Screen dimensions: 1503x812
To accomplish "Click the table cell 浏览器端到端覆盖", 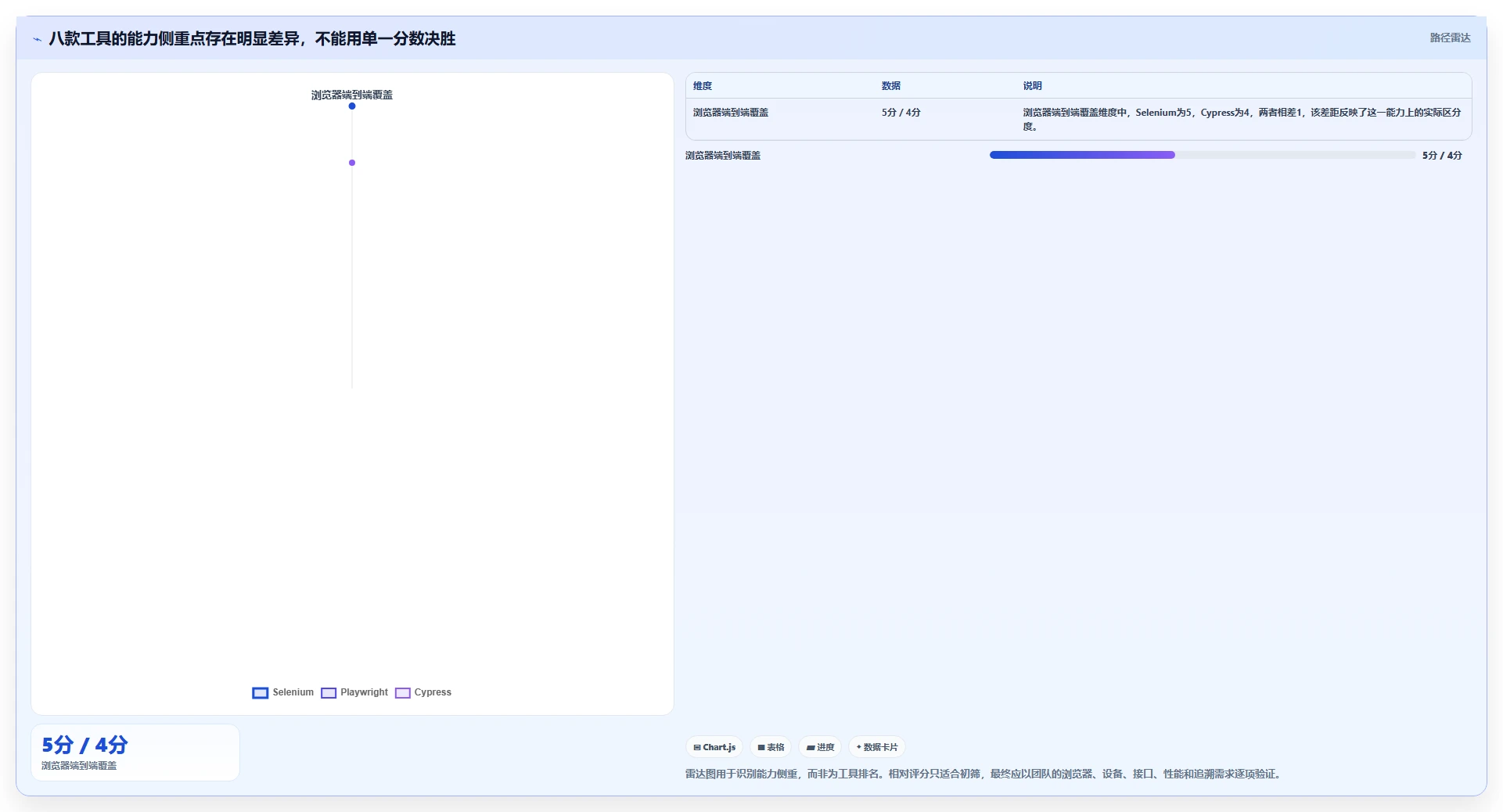I will pos(731,113).
